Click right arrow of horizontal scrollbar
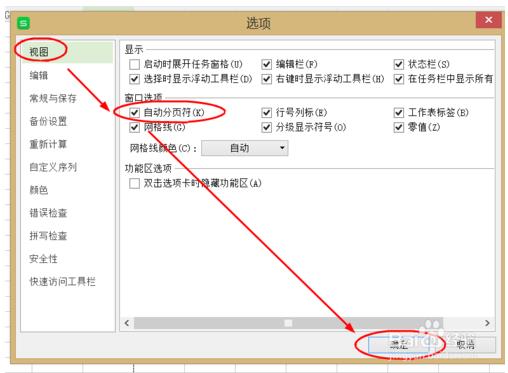508x373 pixels. click(x=487, y=323)
